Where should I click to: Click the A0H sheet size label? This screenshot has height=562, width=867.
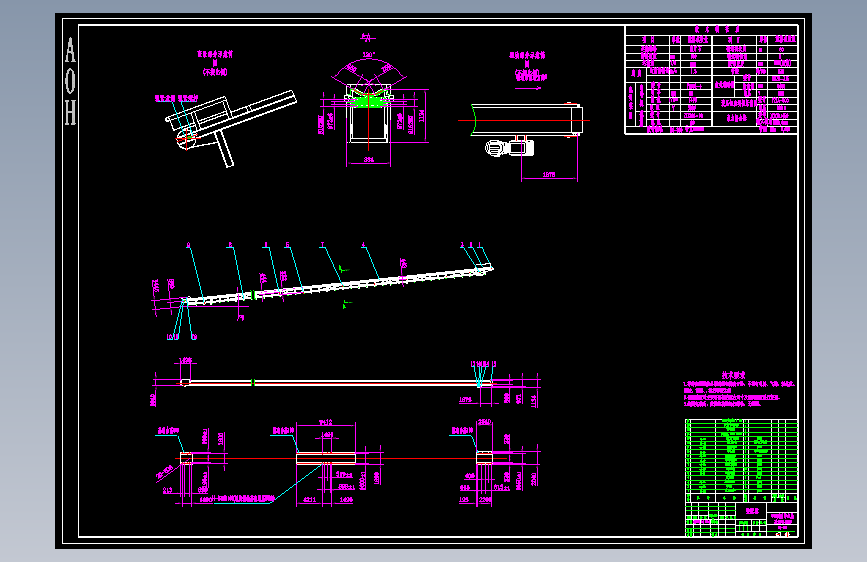click(70, 81)
